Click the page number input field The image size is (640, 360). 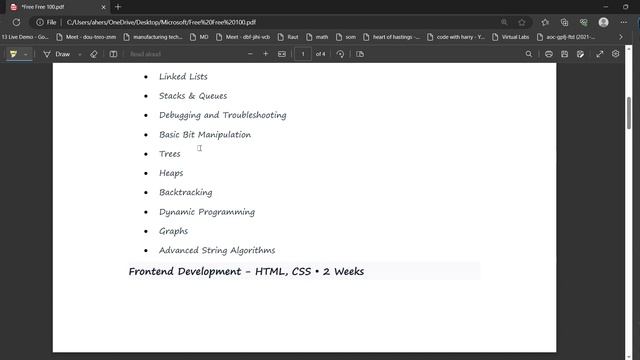(x=303, y=54)
